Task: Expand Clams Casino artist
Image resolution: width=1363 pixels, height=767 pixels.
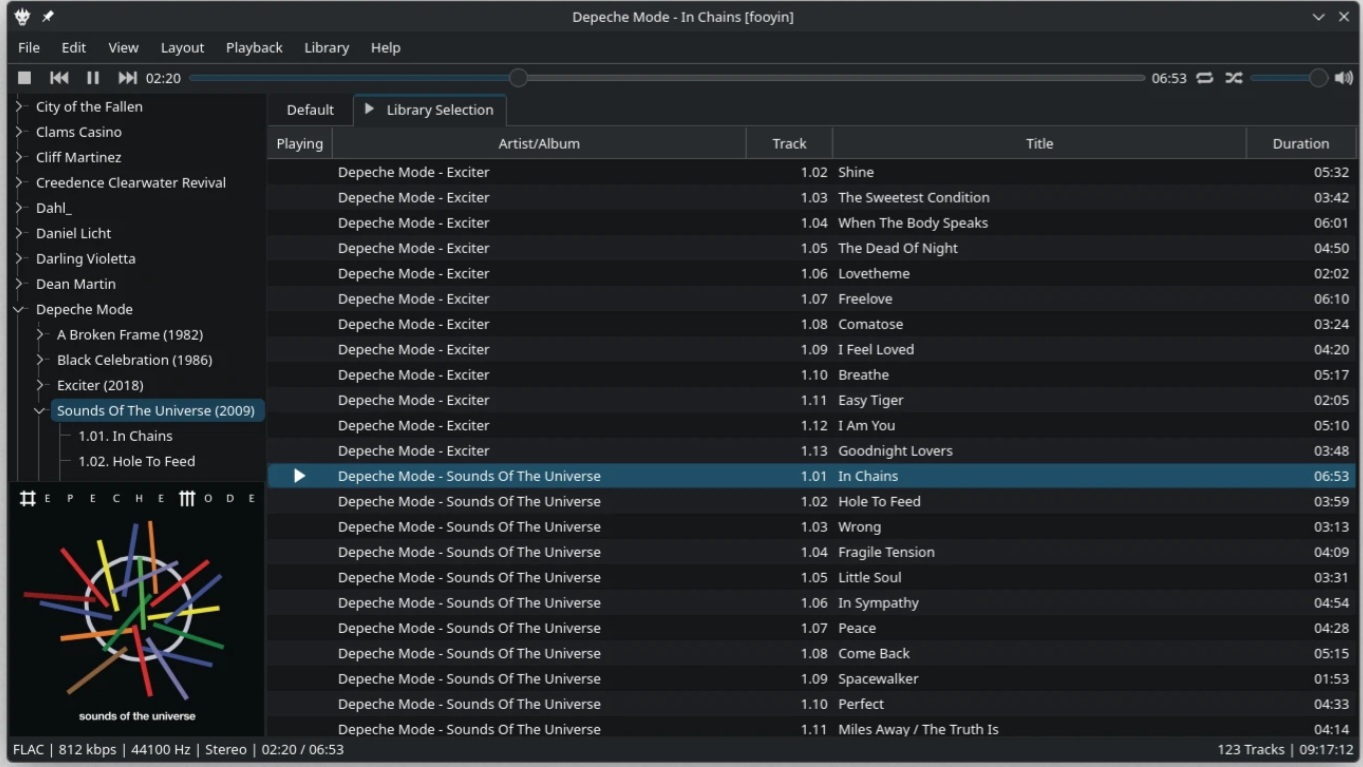Action: [x=19, y=132]
